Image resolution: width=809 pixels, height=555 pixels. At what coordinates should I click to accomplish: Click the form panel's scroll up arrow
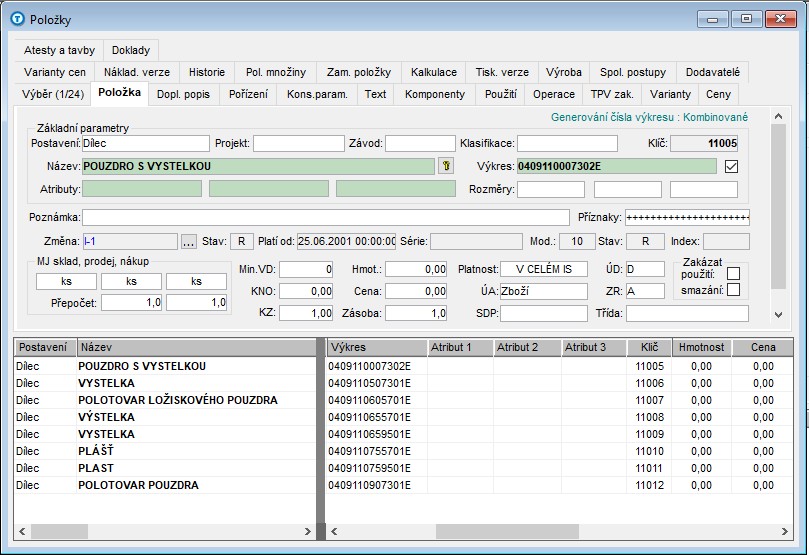(x=779, y=117)
